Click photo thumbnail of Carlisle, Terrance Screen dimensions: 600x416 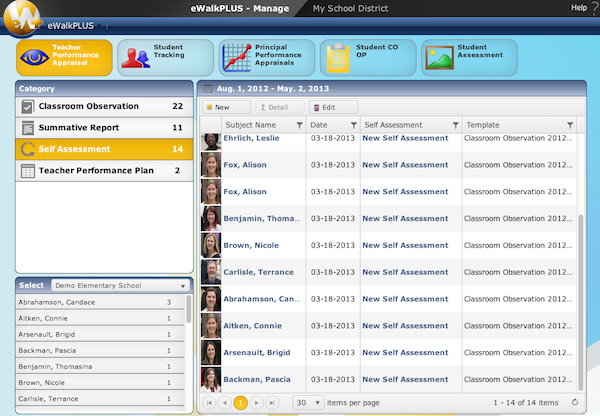211,272
